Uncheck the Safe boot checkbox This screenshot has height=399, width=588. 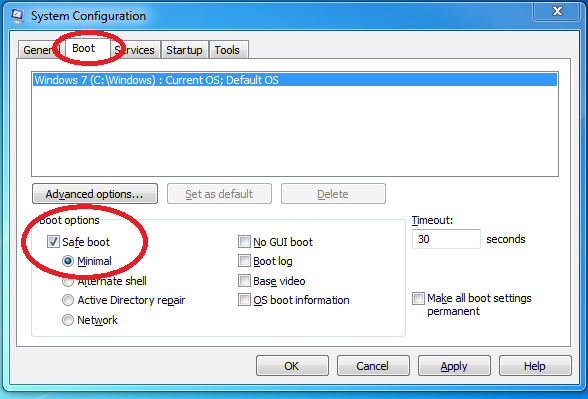click(53, 242)
